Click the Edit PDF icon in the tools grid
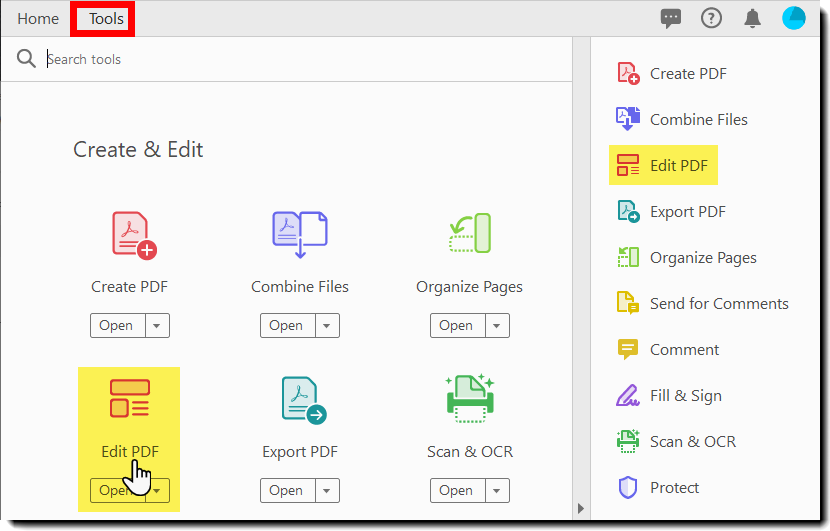 coord(130,398)
